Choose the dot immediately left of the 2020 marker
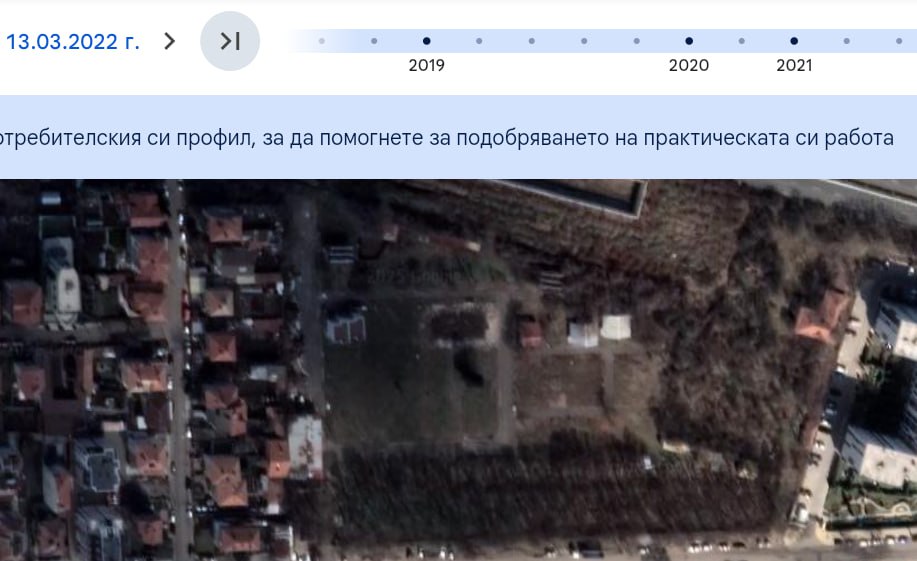Screen dimensions: 917x561 pos(637,41)
